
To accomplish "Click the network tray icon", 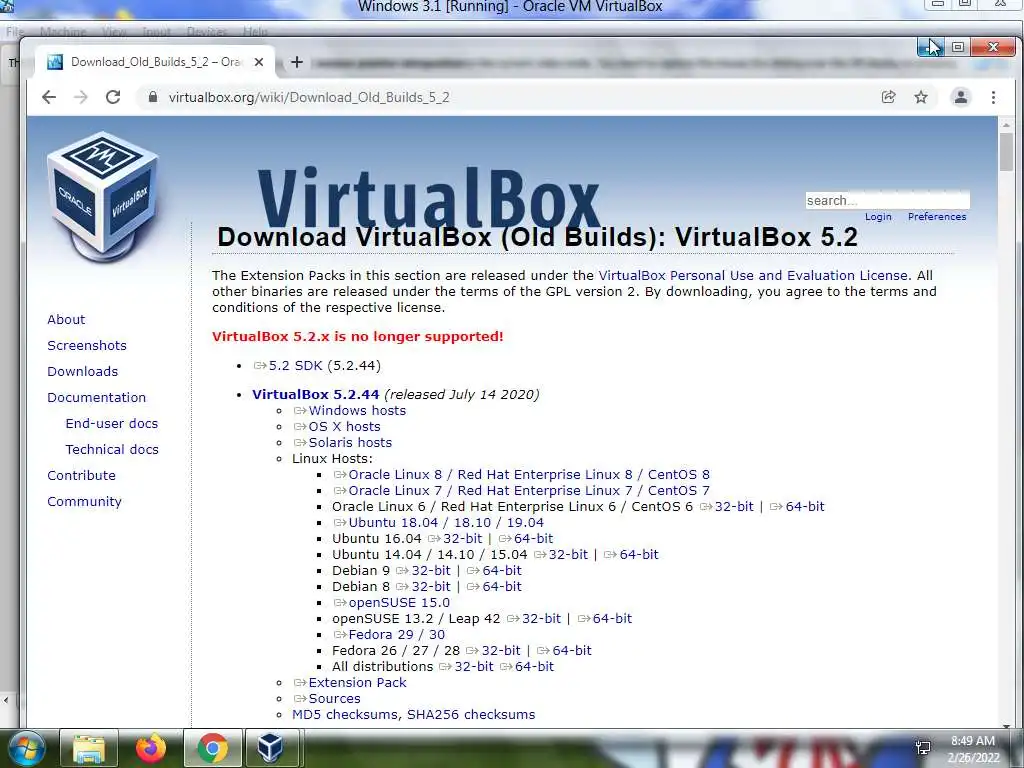I will (923, 748).
